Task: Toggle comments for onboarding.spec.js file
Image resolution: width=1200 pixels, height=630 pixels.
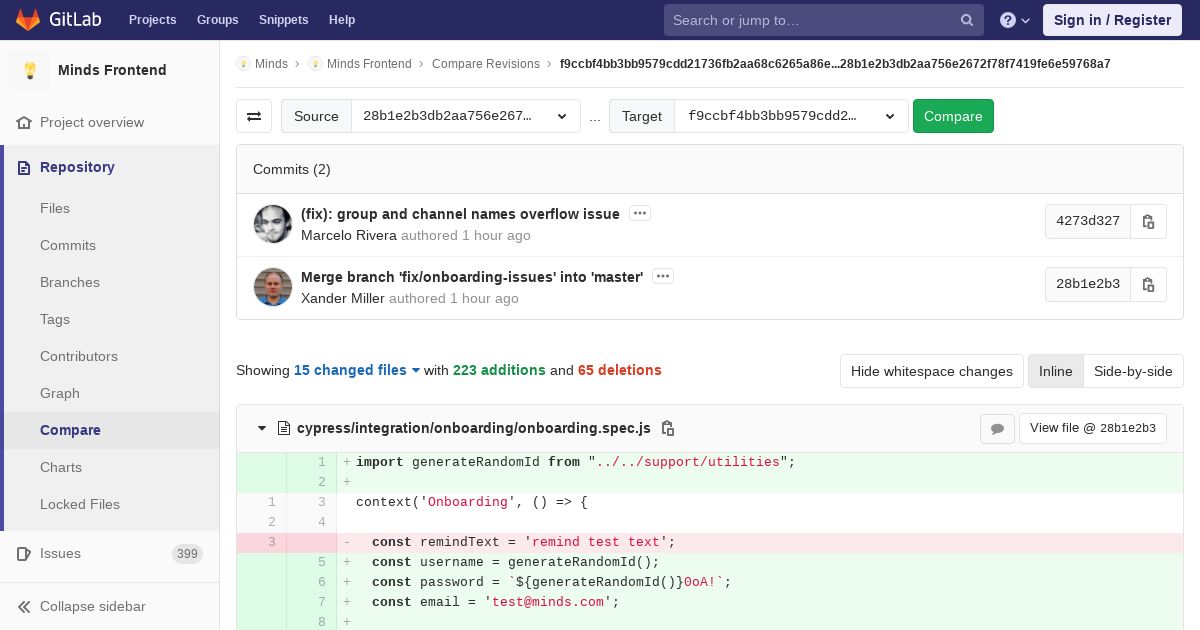Action: point(997,429)
